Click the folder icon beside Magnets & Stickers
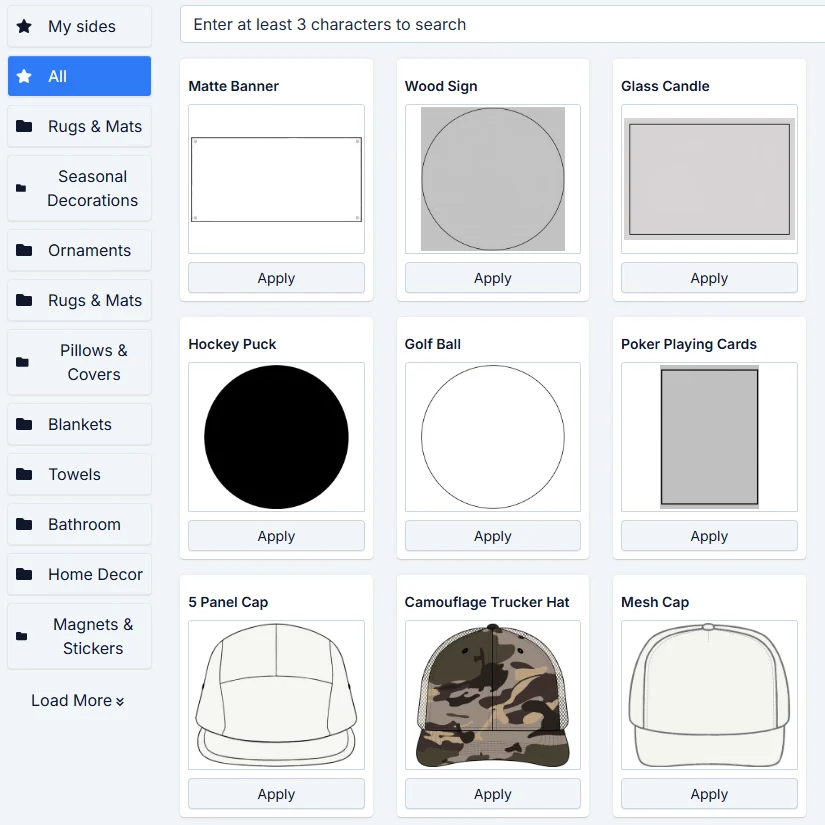The image size is (825, 825). click(22, 636)
